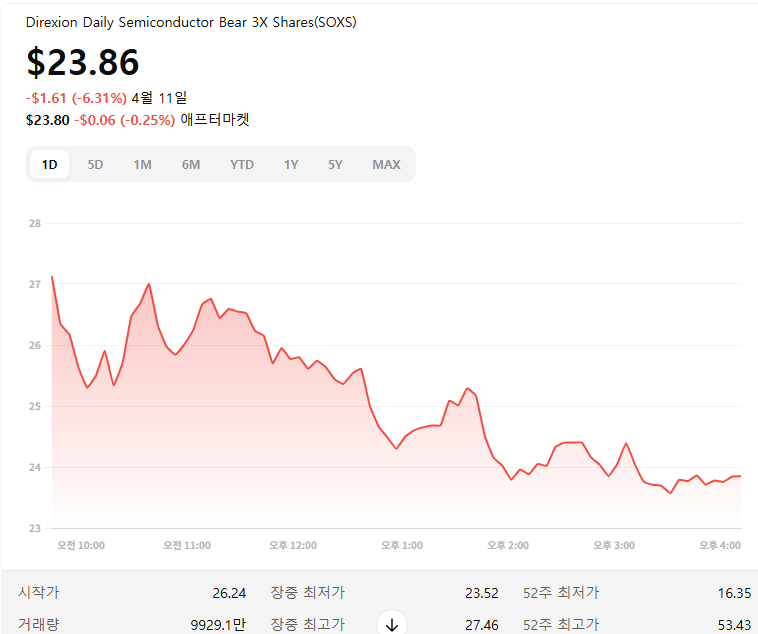Click the 53.43 52-week high value
758x634 pixels.
click(x=734, y=625)
